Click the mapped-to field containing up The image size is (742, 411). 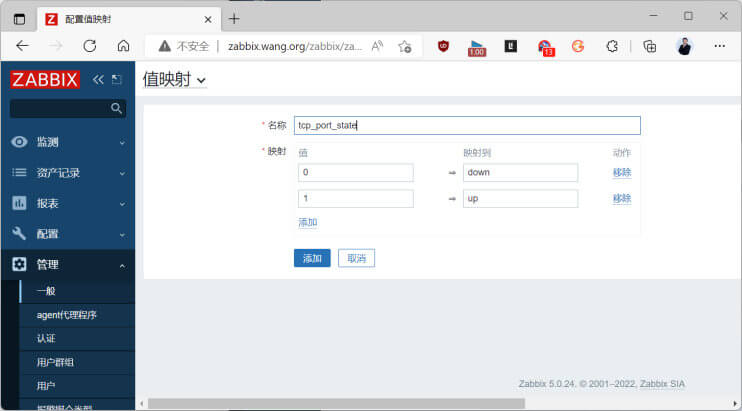click(520, 198)
